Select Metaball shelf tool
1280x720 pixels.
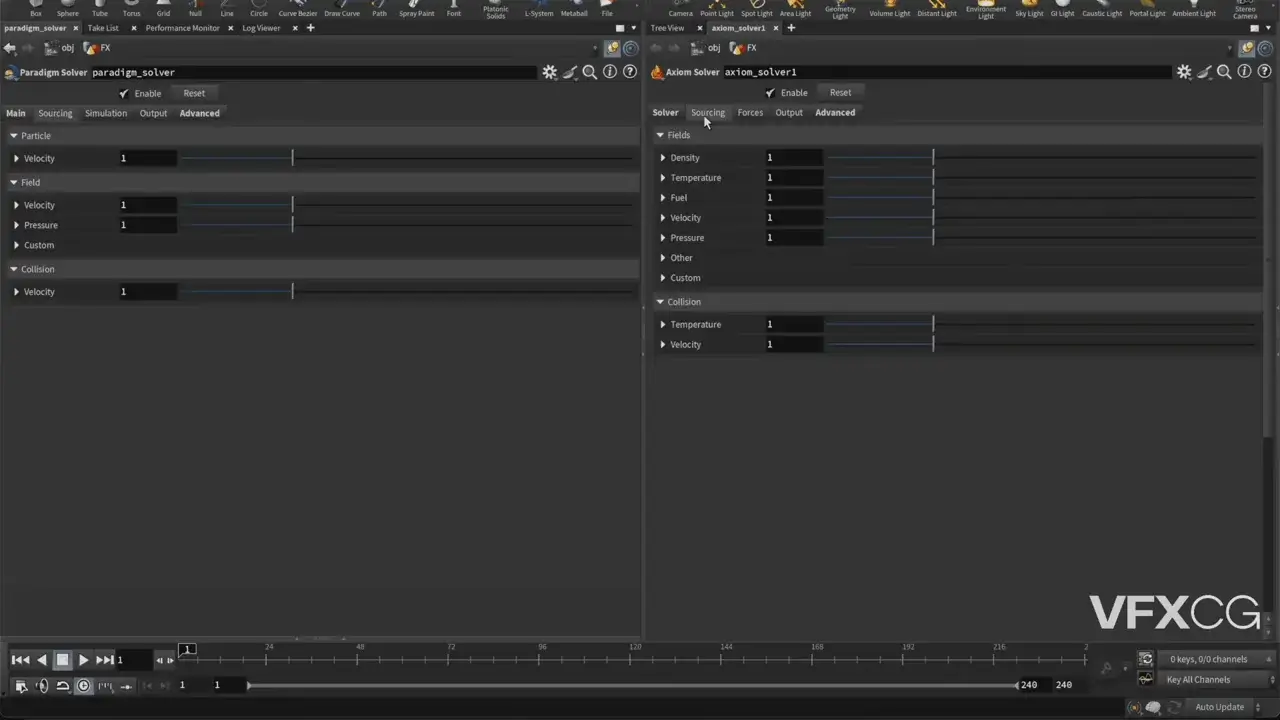(x=574, y=9)
